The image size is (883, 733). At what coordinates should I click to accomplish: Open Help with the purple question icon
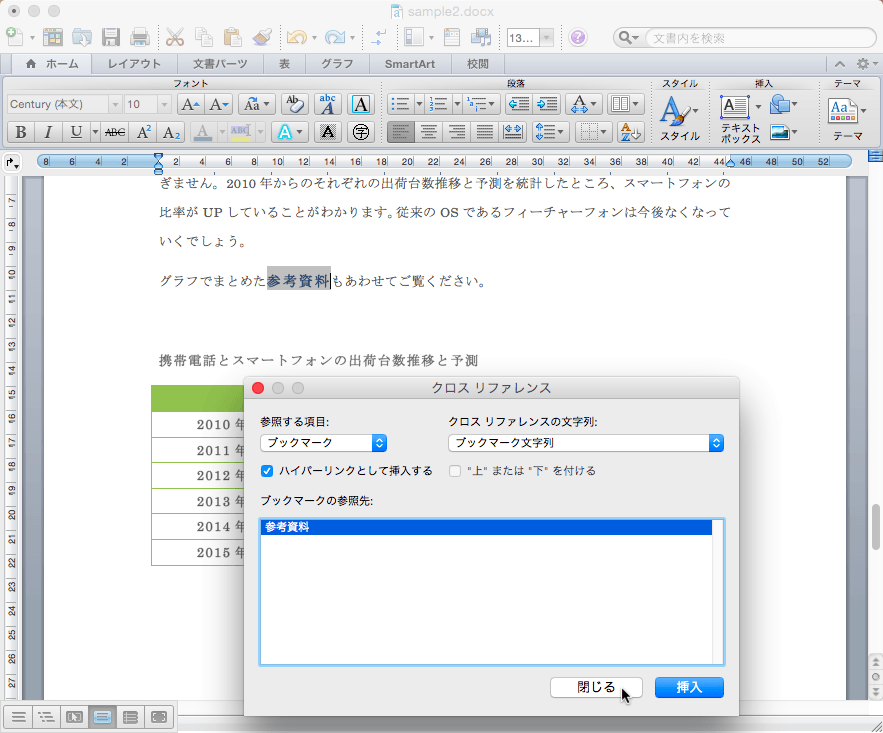(577, 38)
